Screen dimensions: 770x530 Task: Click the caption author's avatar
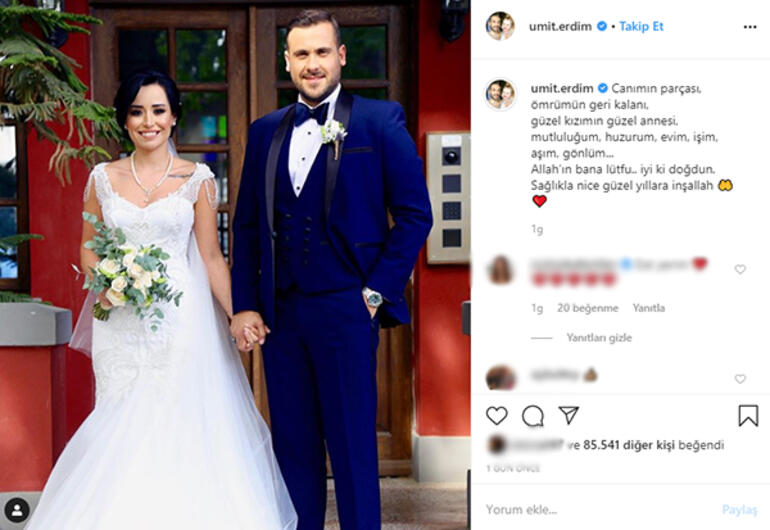click(x=500, y=94)
